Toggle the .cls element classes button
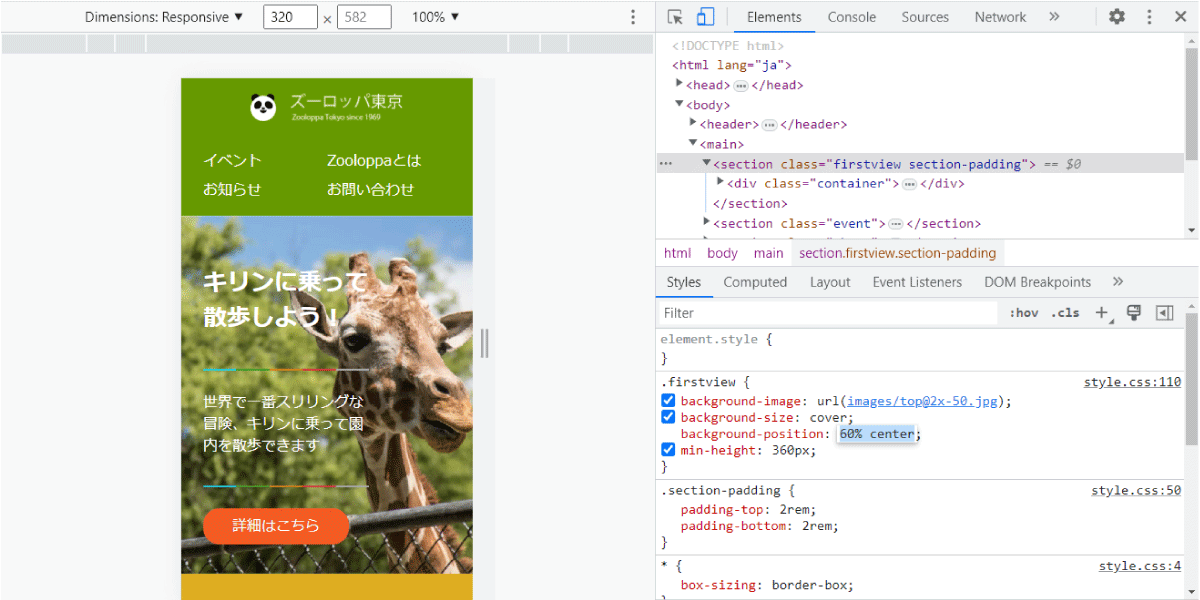 [x=1067, y=313]
